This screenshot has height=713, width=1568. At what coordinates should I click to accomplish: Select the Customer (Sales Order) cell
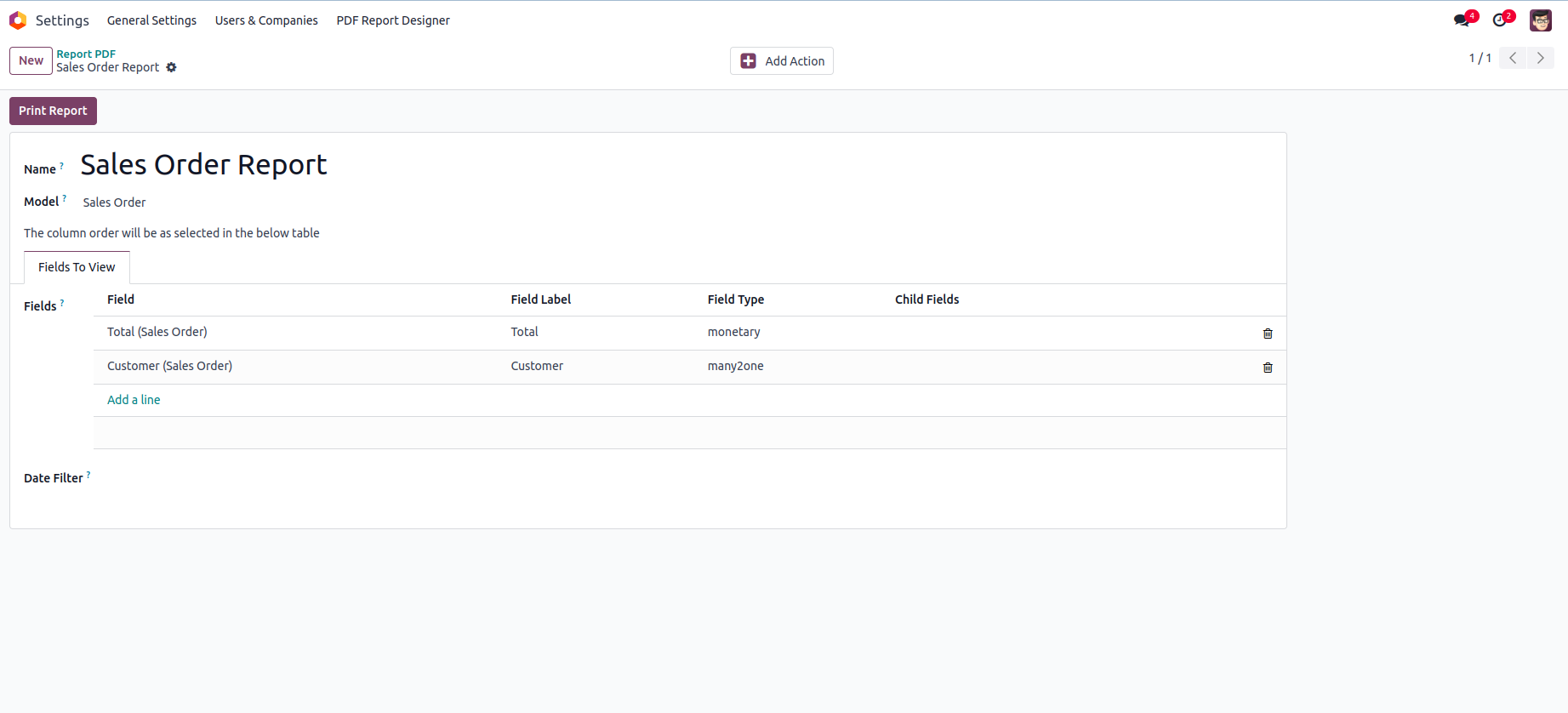point(169,366)
